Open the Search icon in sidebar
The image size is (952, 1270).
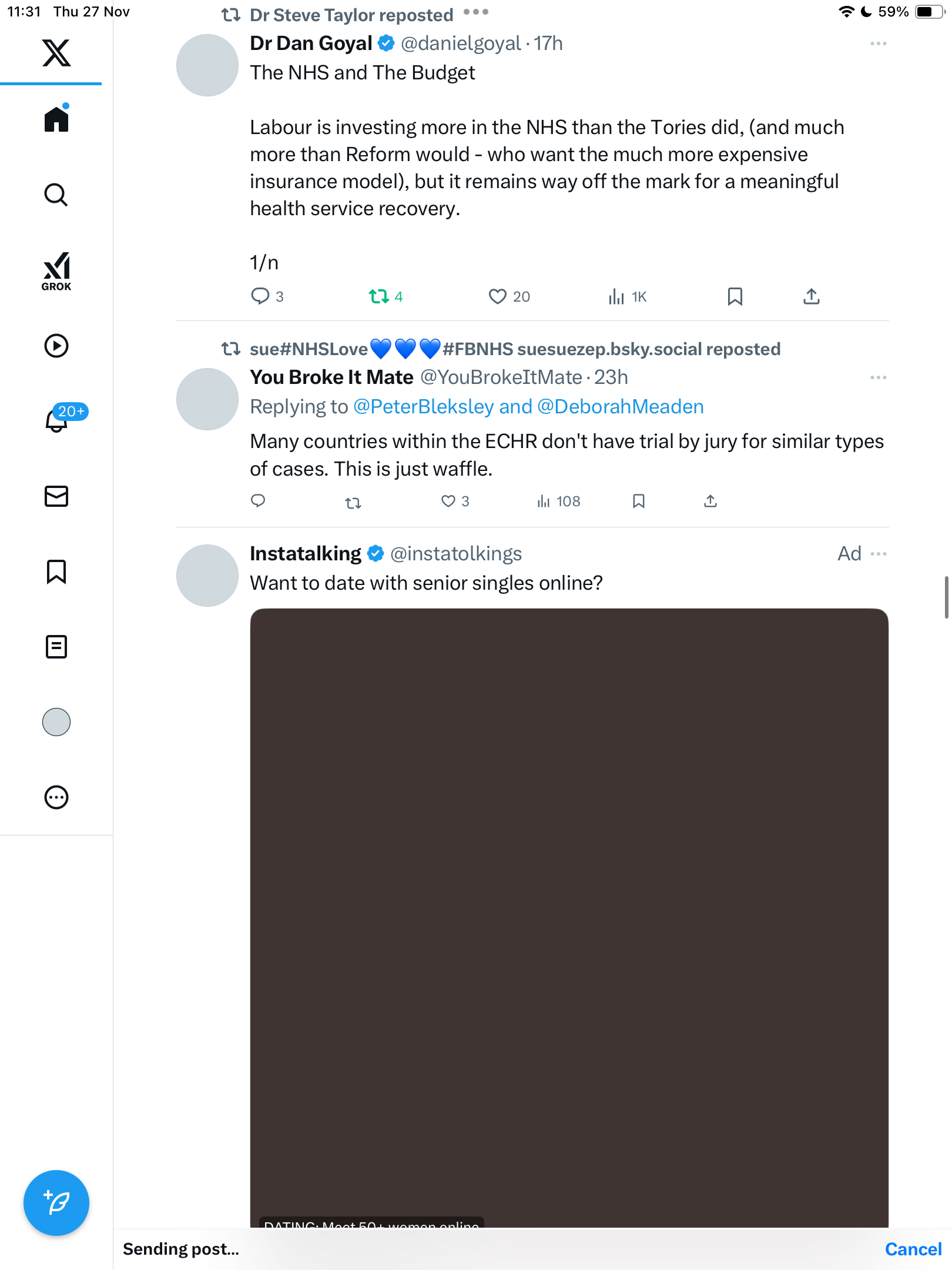coord(56,195)
